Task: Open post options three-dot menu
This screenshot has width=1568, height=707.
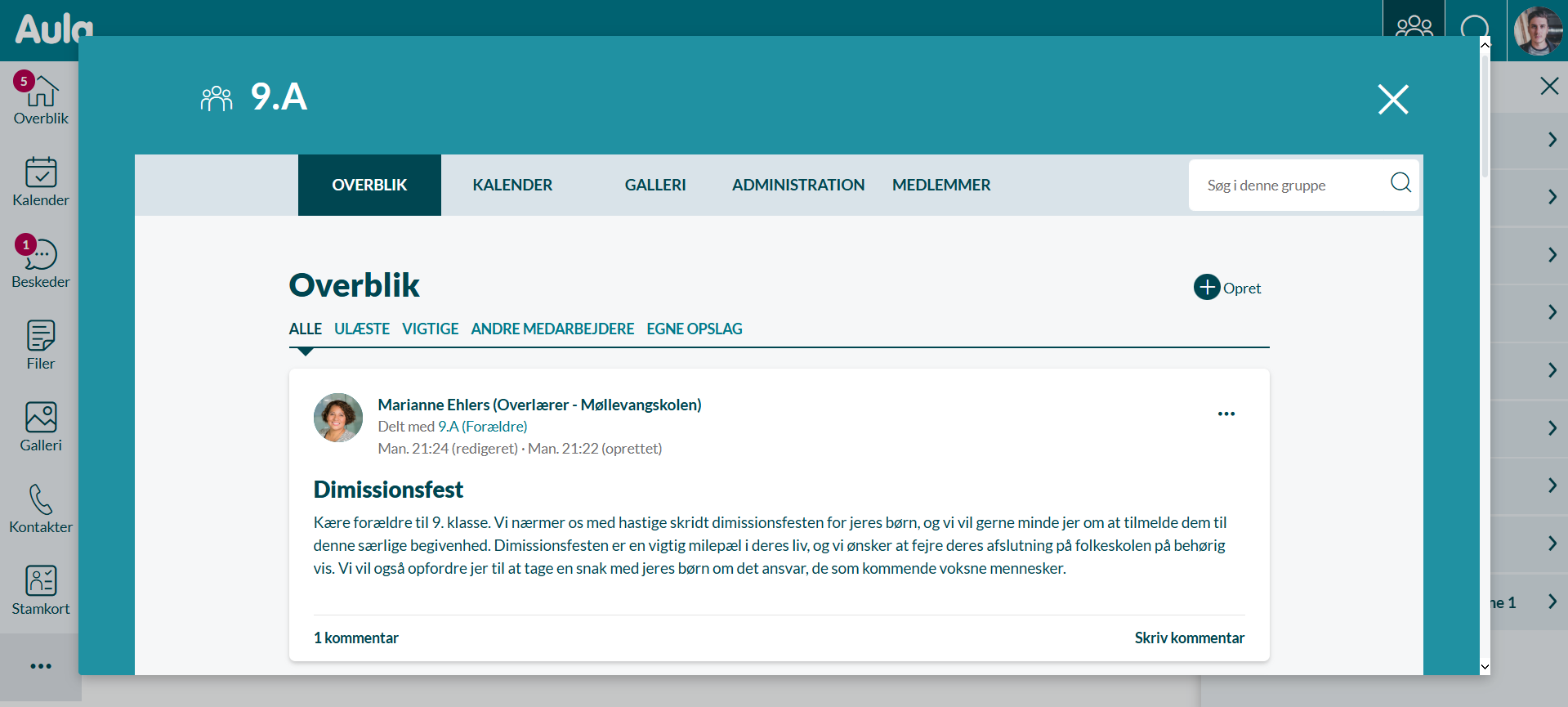Action: pos(1226,414)
